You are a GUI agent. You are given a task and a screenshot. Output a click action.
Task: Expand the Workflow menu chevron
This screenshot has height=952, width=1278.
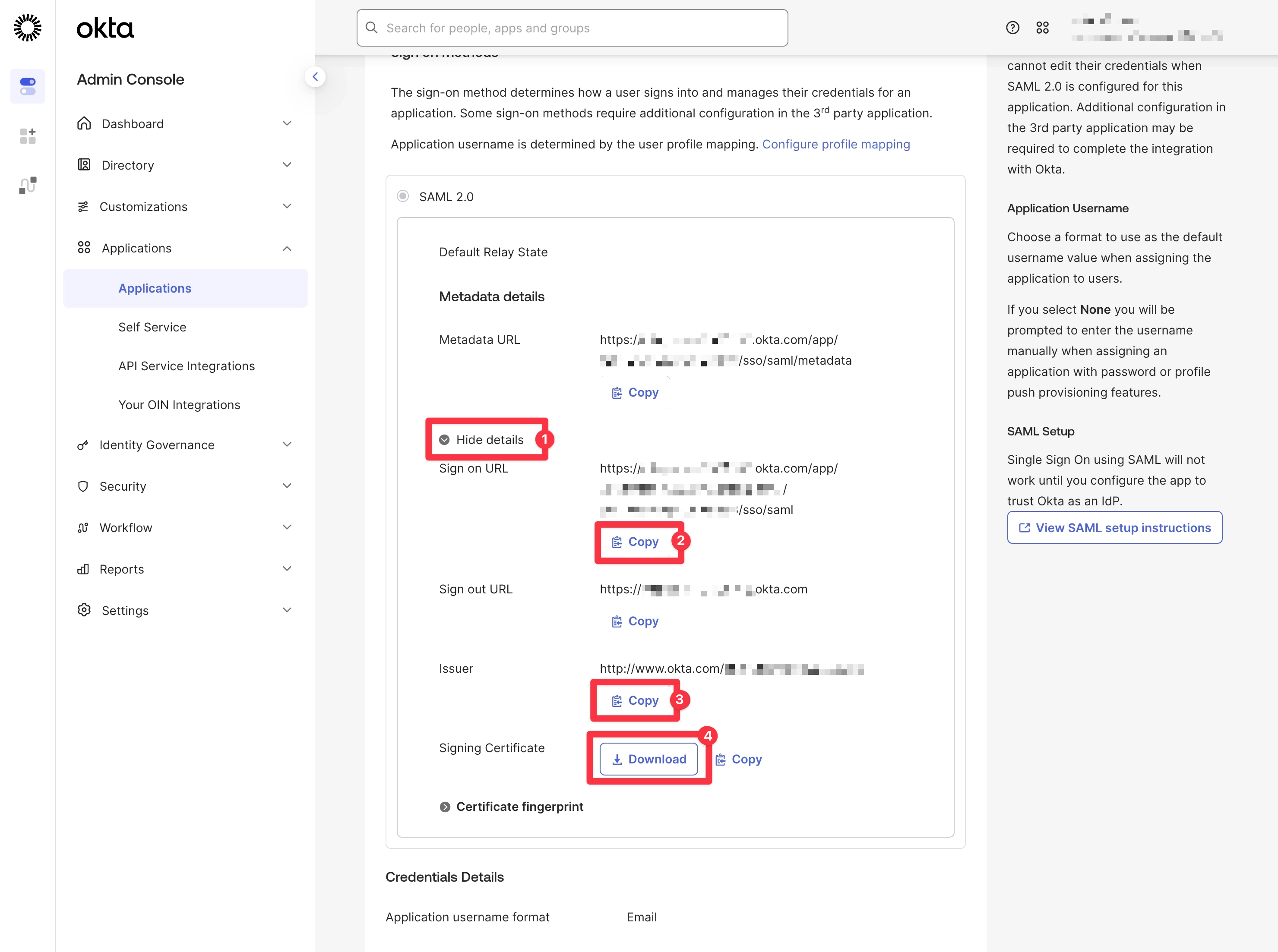pyautogui.click(x=287, y=527)
